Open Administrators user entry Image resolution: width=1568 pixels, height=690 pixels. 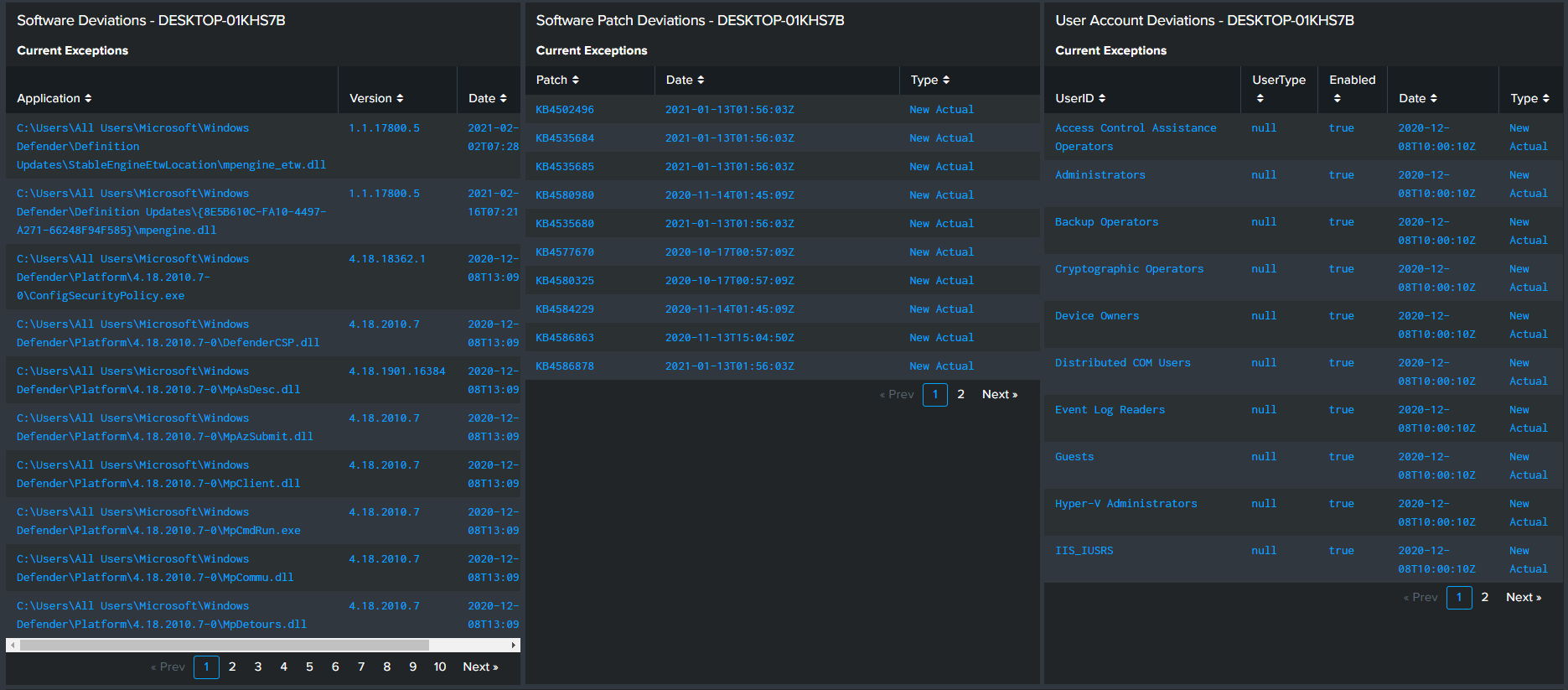[1303, 184]
